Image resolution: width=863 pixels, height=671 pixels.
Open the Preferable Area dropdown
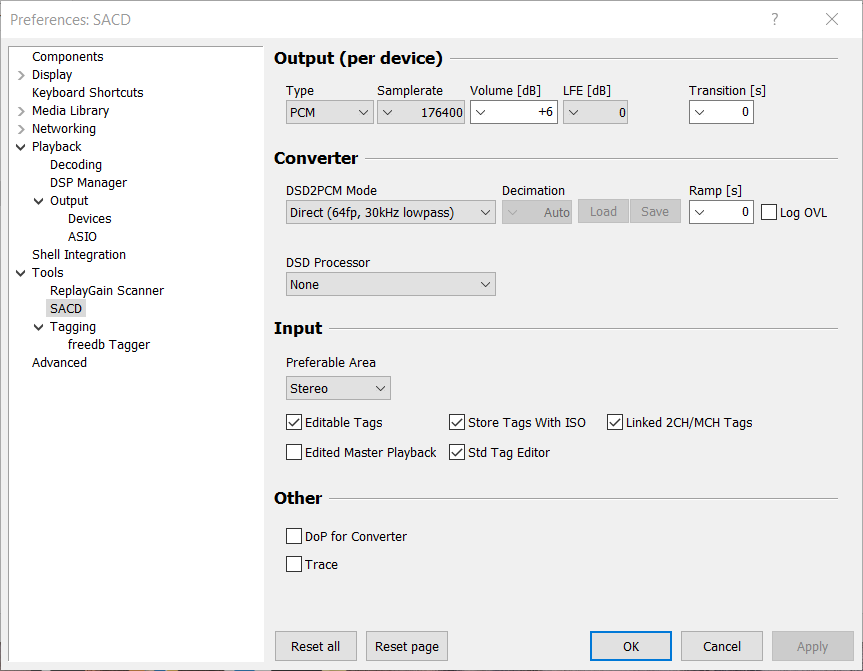(x=338, y=388)
